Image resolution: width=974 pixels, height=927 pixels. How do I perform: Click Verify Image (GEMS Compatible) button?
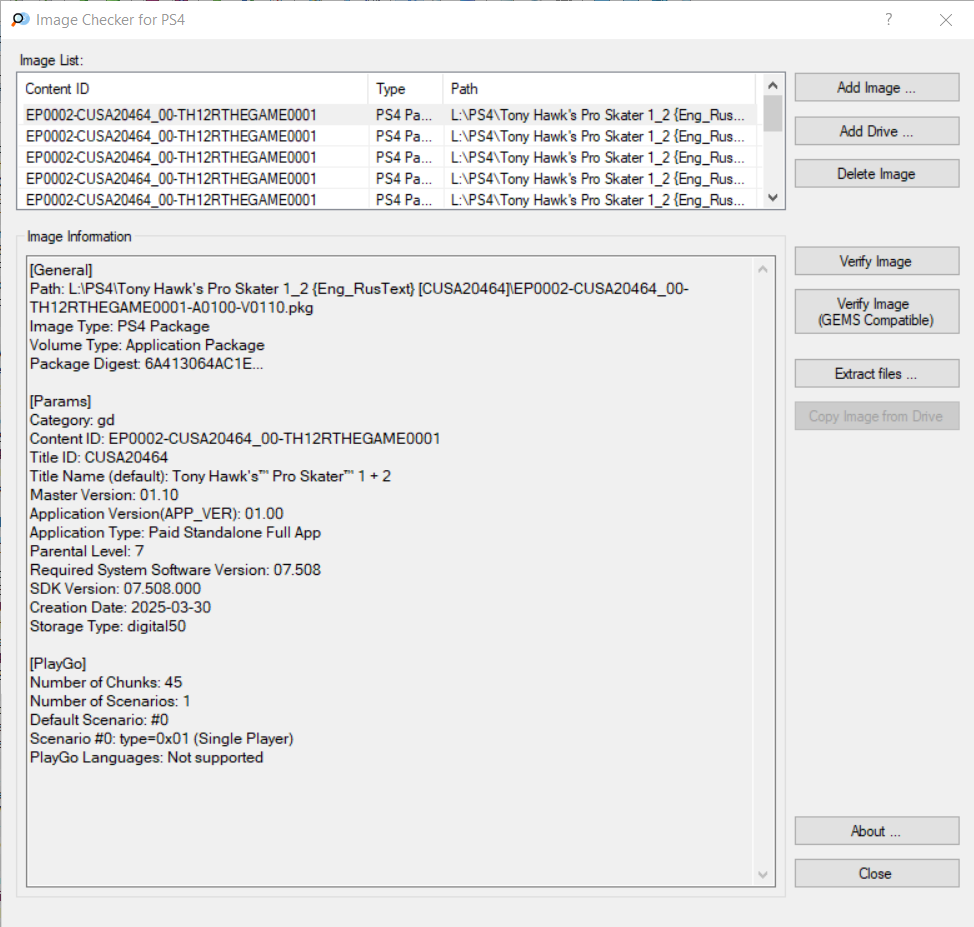click(876, 311)
